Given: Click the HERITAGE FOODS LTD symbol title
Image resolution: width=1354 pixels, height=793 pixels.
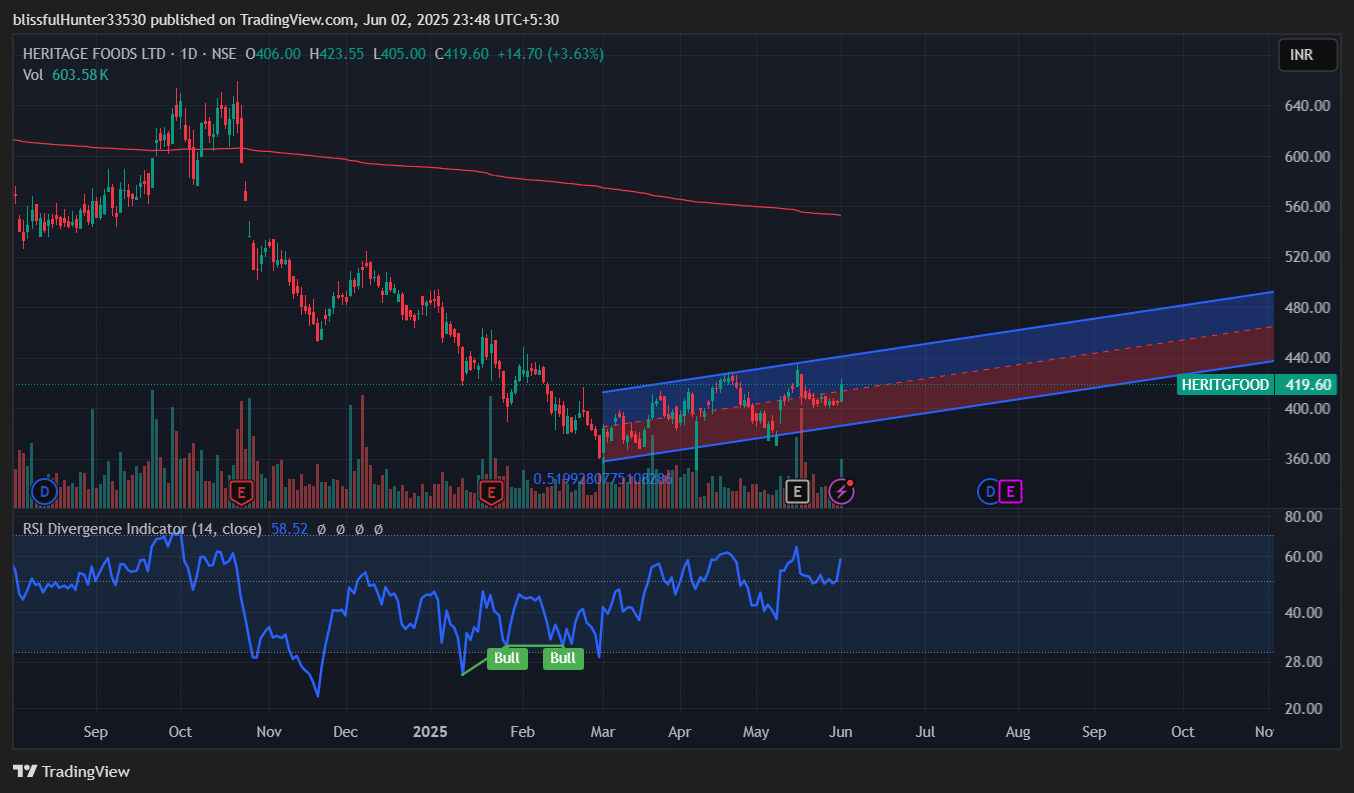Looking at the screenshot, I should pos(96,54).
